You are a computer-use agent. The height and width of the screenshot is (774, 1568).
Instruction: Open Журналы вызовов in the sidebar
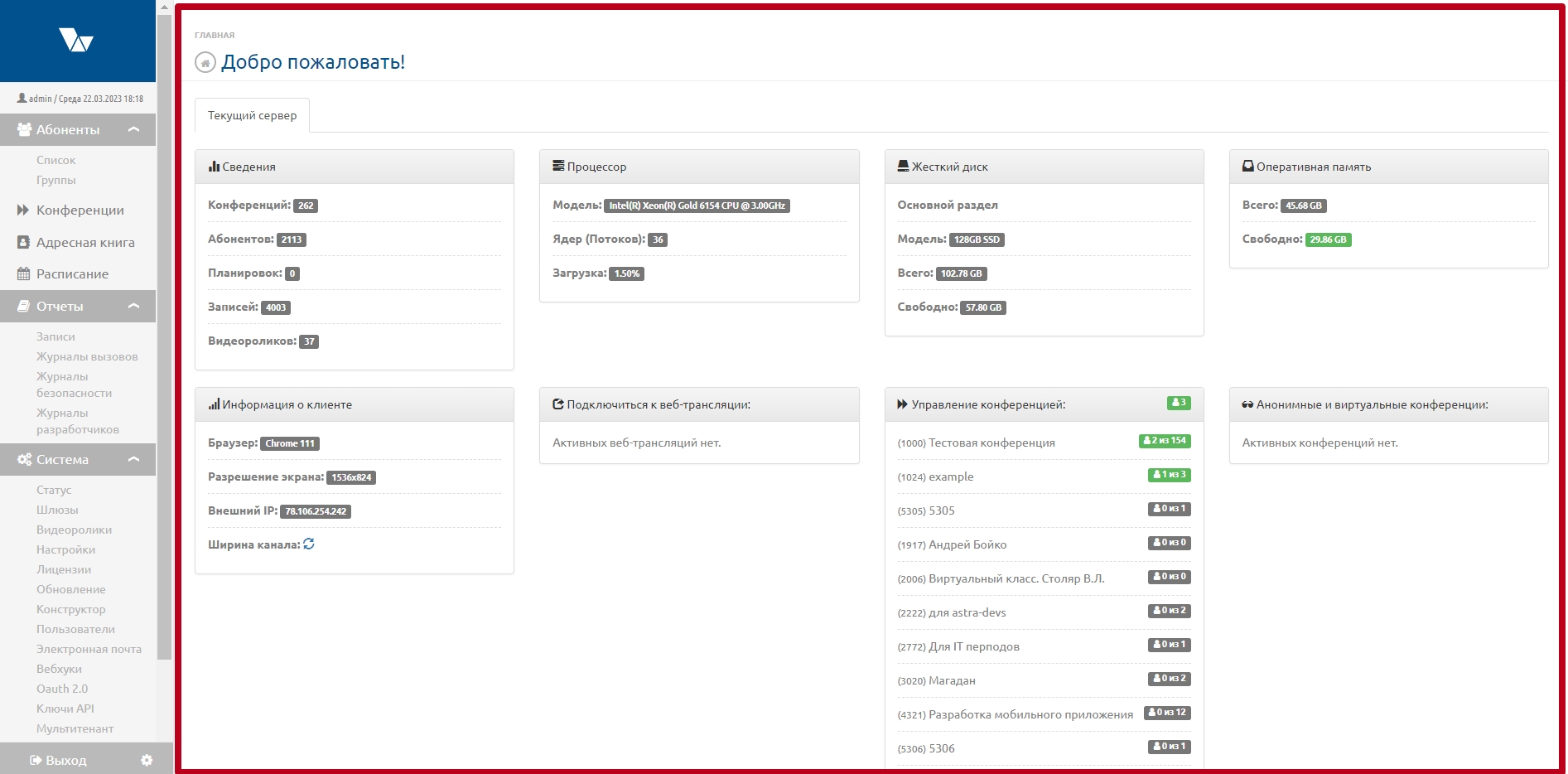[87, 357]
